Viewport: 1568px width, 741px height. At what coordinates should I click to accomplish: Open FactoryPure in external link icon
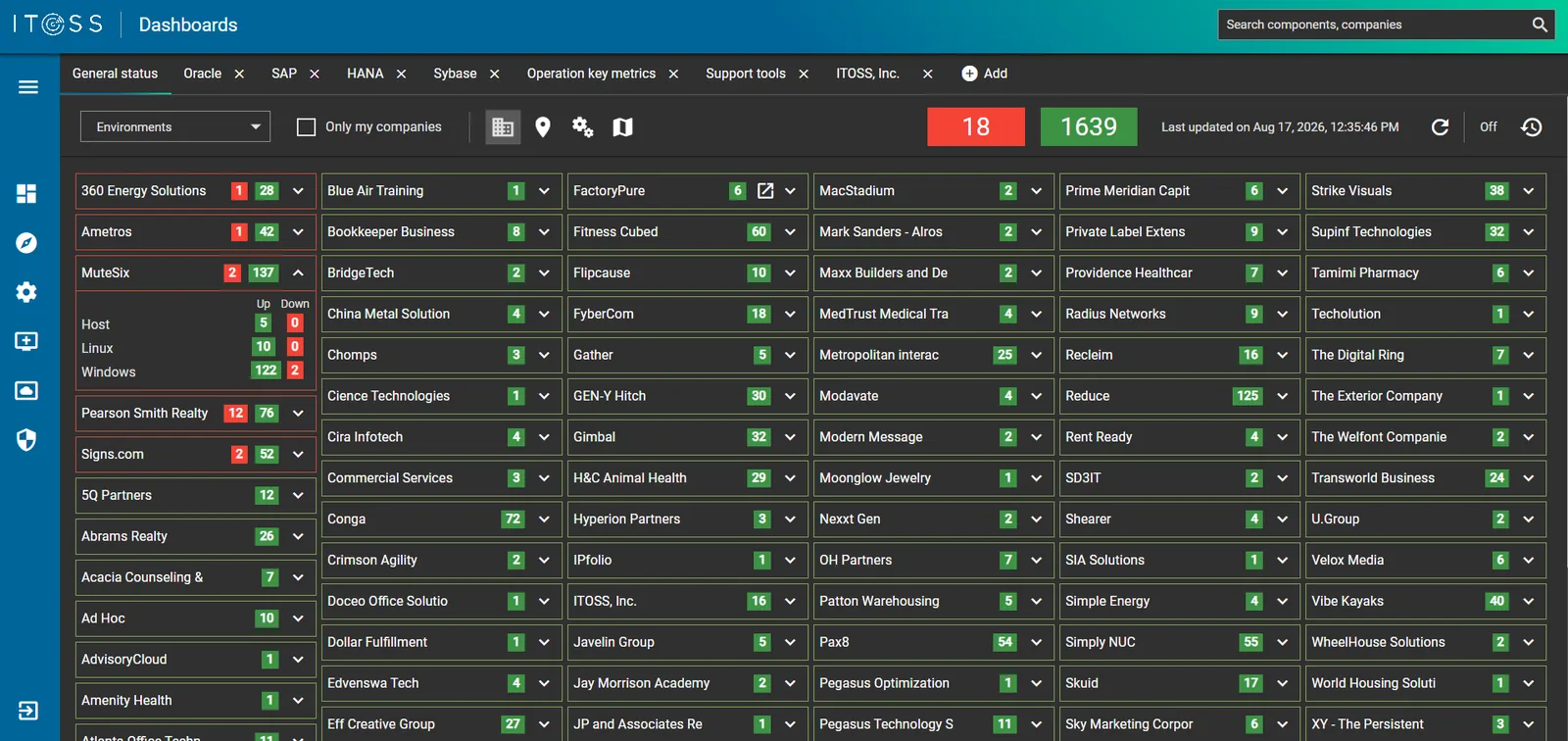pyautogui.click(x=765, y=191)
